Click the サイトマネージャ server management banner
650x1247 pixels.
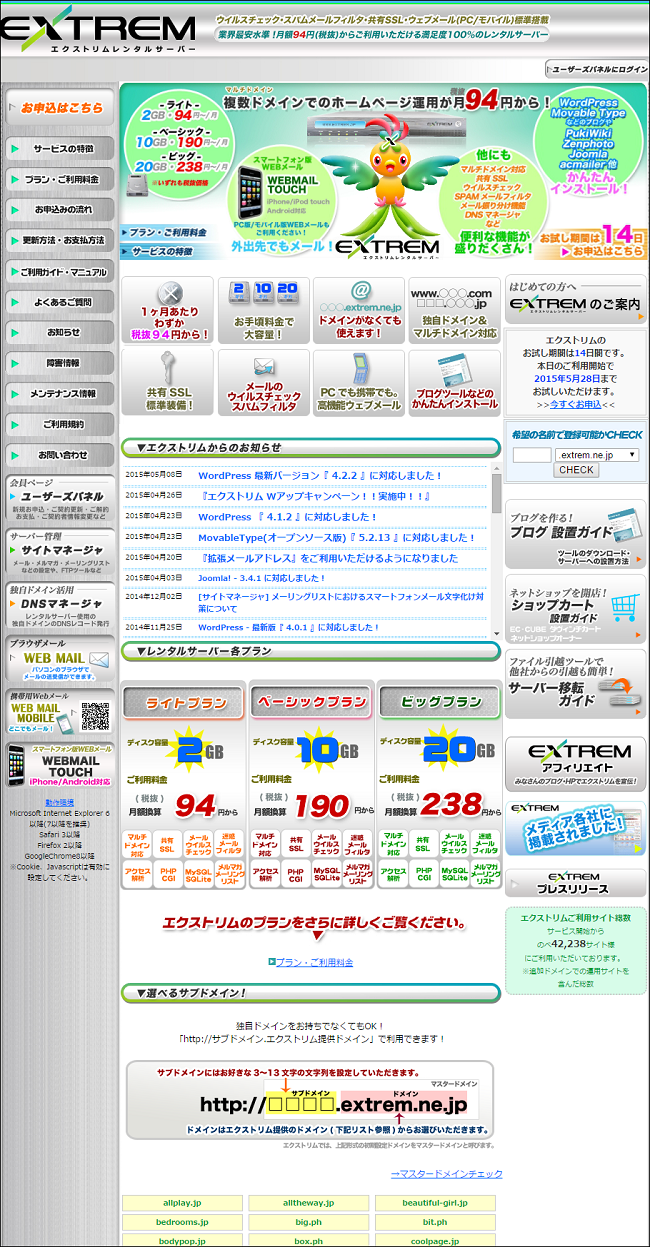click(60, 553)
